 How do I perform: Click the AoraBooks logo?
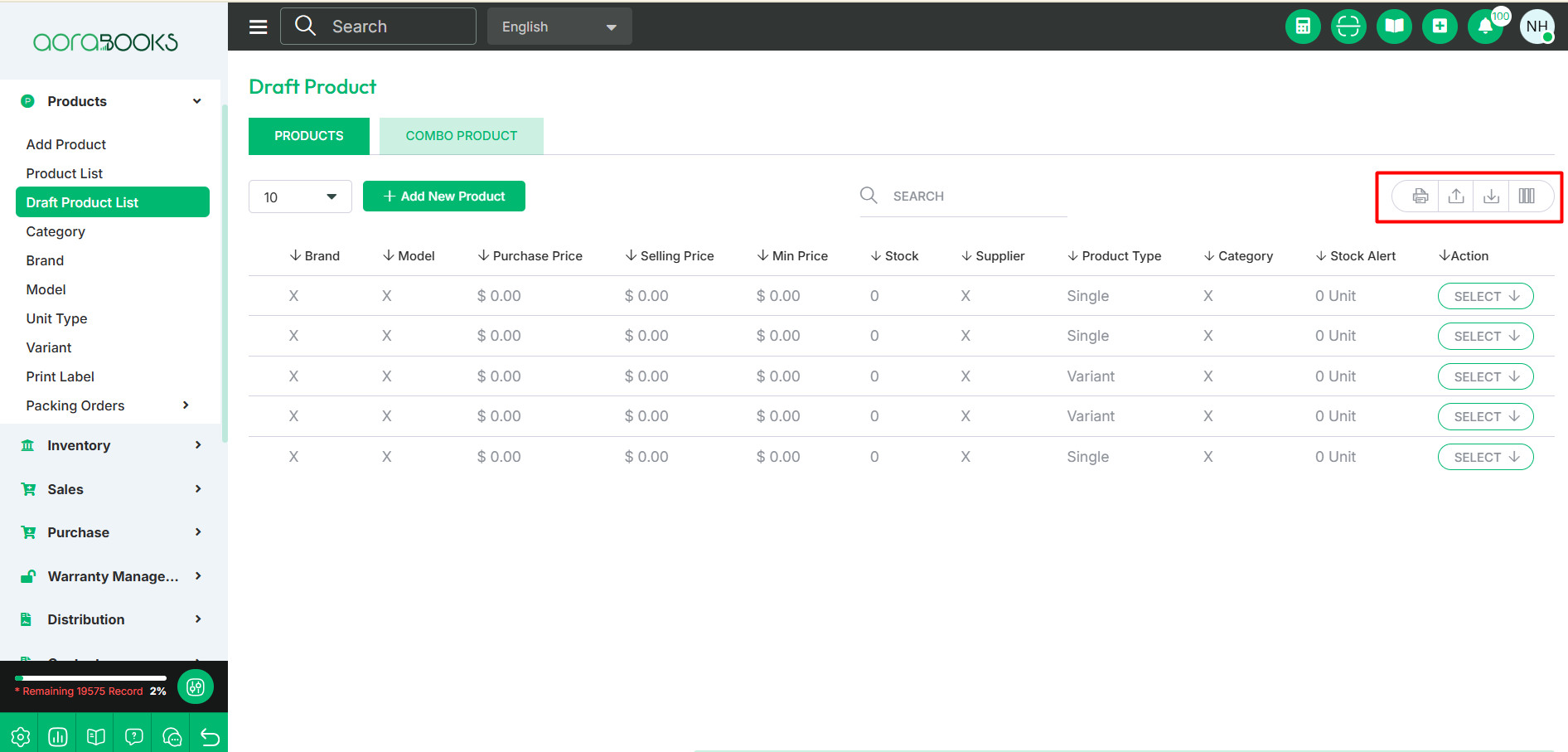[x=105, y=41]
